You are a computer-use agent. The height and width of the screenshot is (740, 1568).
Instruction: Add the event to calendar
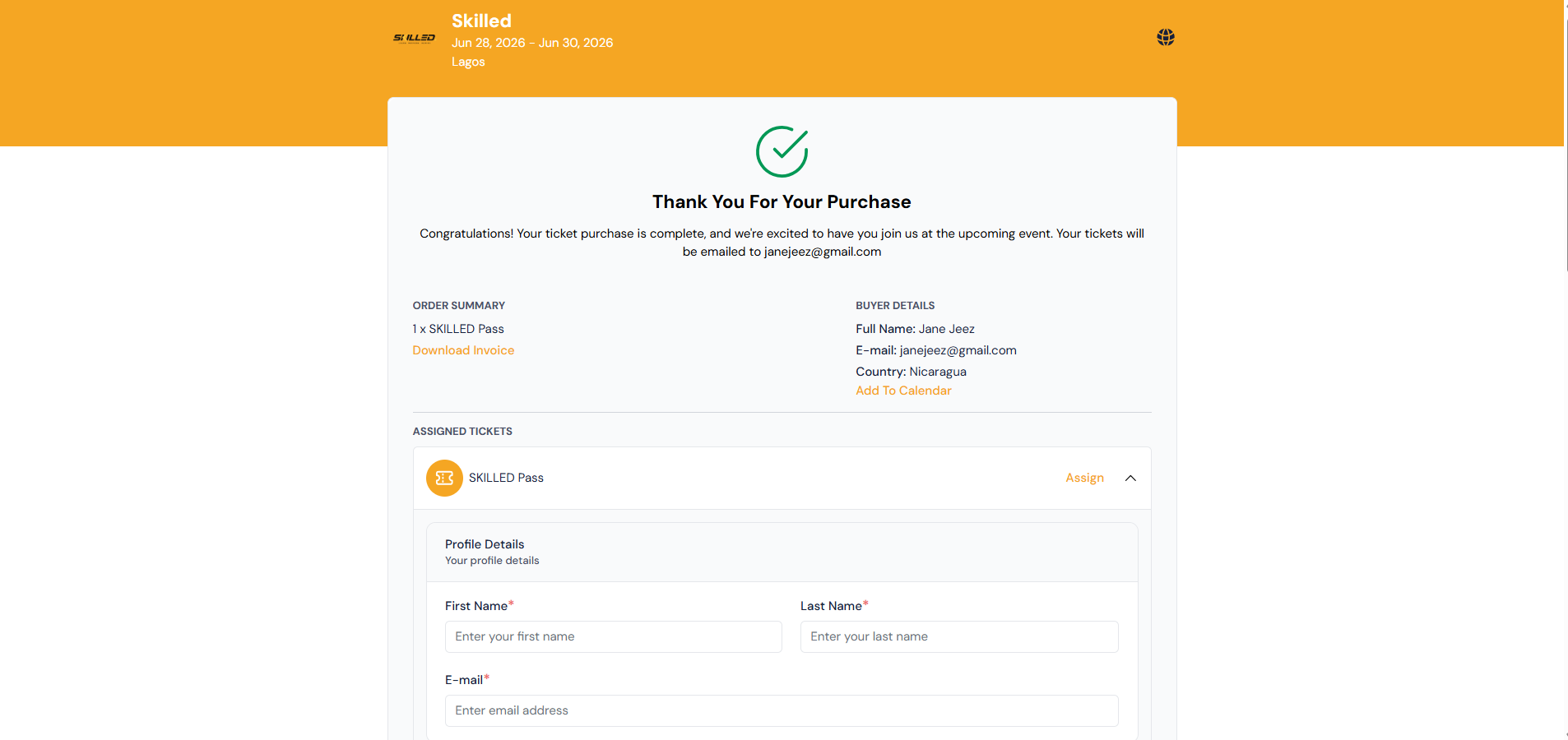[x=903, y=391]
